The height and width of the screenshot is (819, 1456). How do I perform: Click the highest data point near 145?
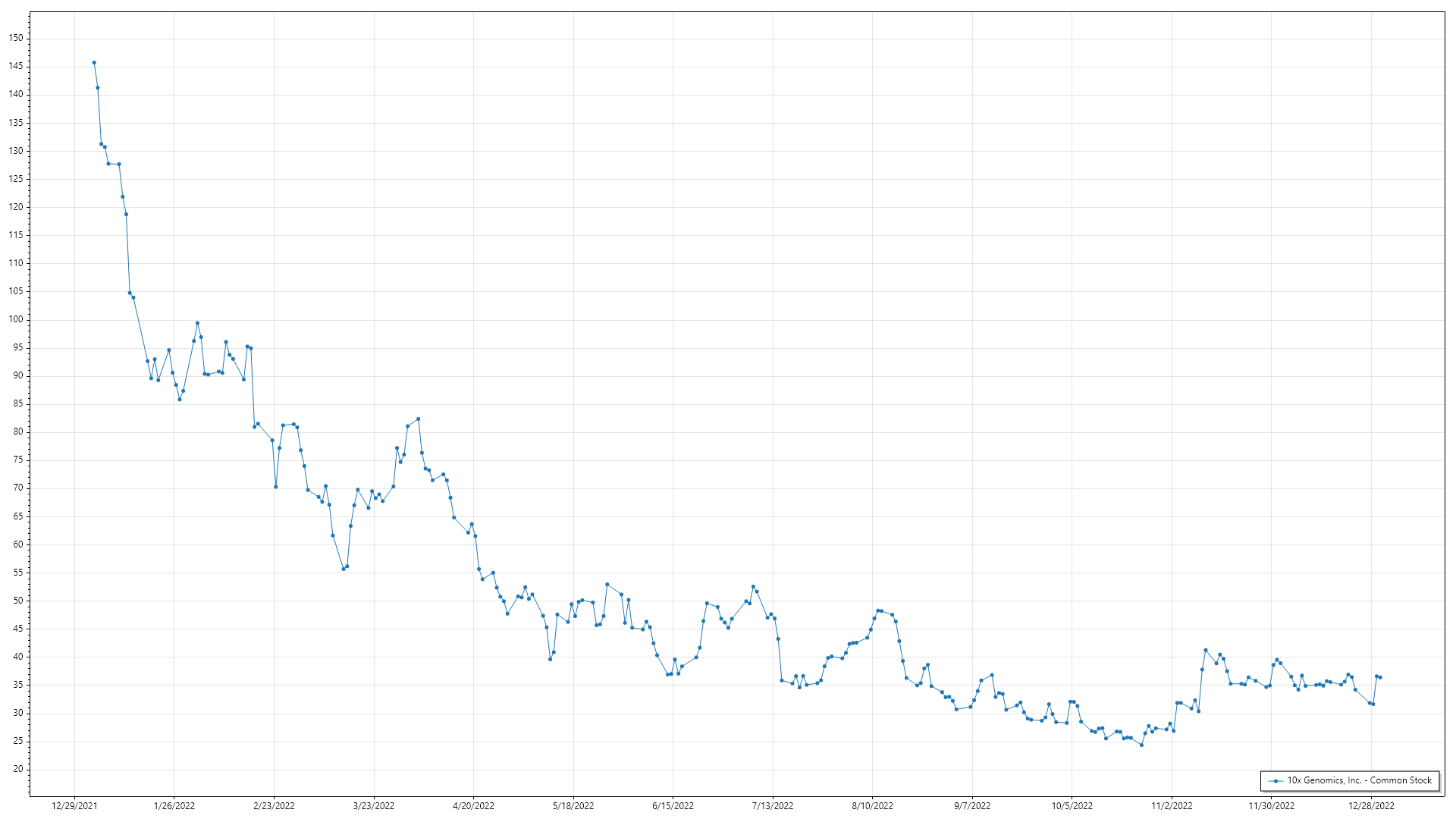[94, 63]
